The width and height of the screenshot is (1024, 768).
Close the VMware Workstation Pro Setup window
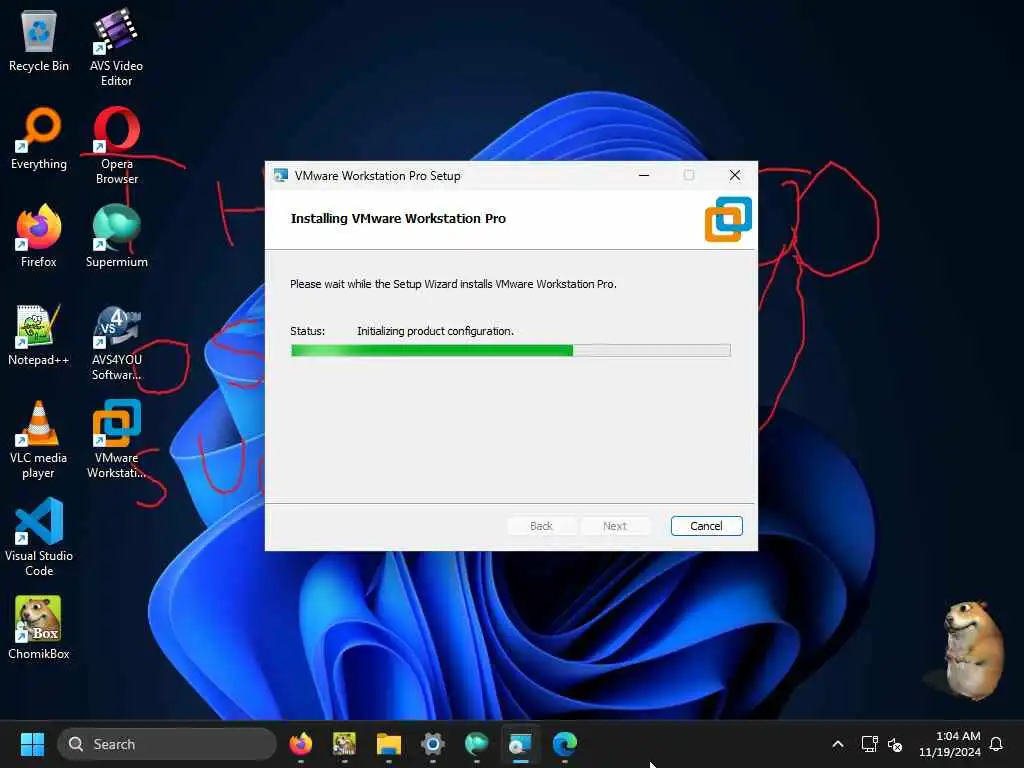[x=735, y=175]
